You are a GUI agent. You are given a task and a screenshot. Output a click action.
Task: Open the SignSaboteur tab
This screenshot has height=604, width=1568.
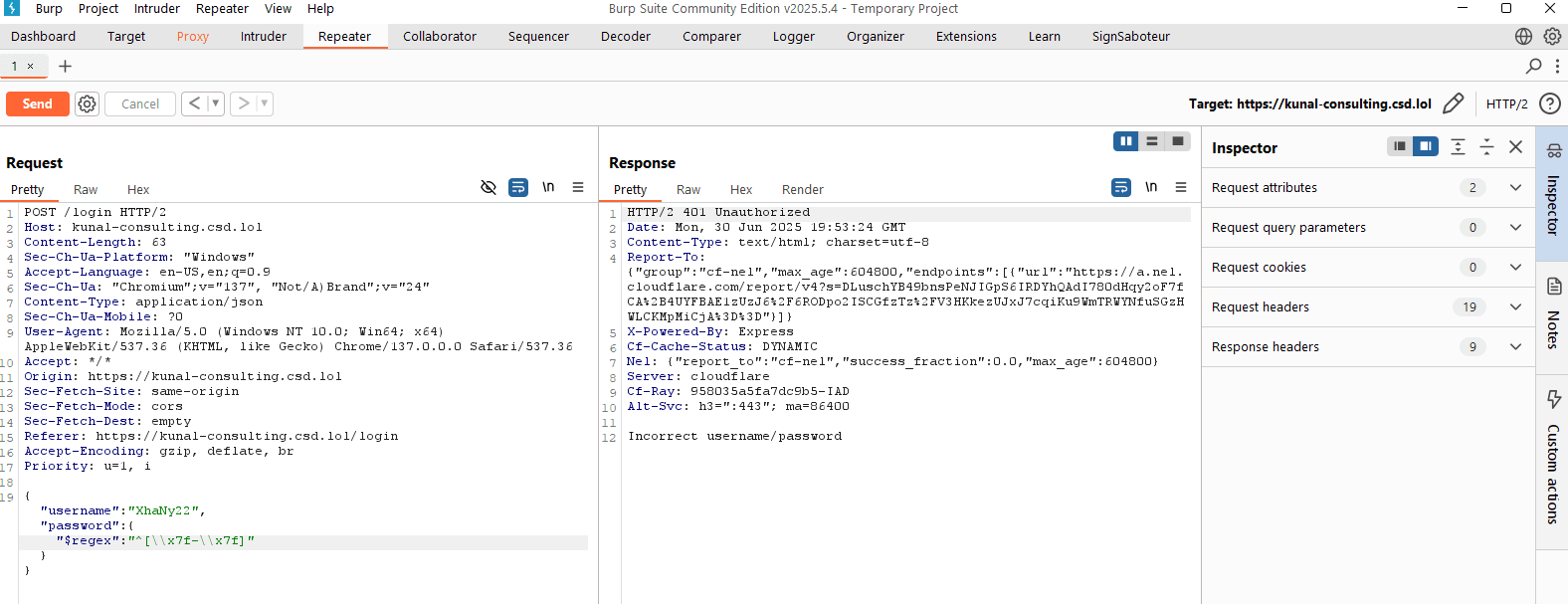(1131, 36)
